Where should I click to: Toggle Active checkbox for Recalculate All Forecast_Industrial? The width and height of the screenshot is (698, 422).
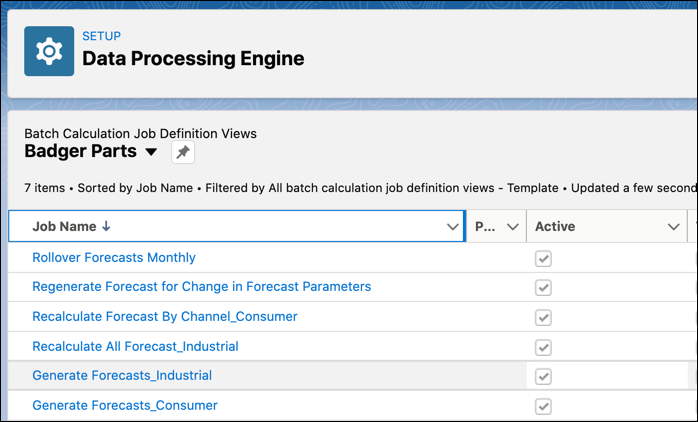click(543, 347)
